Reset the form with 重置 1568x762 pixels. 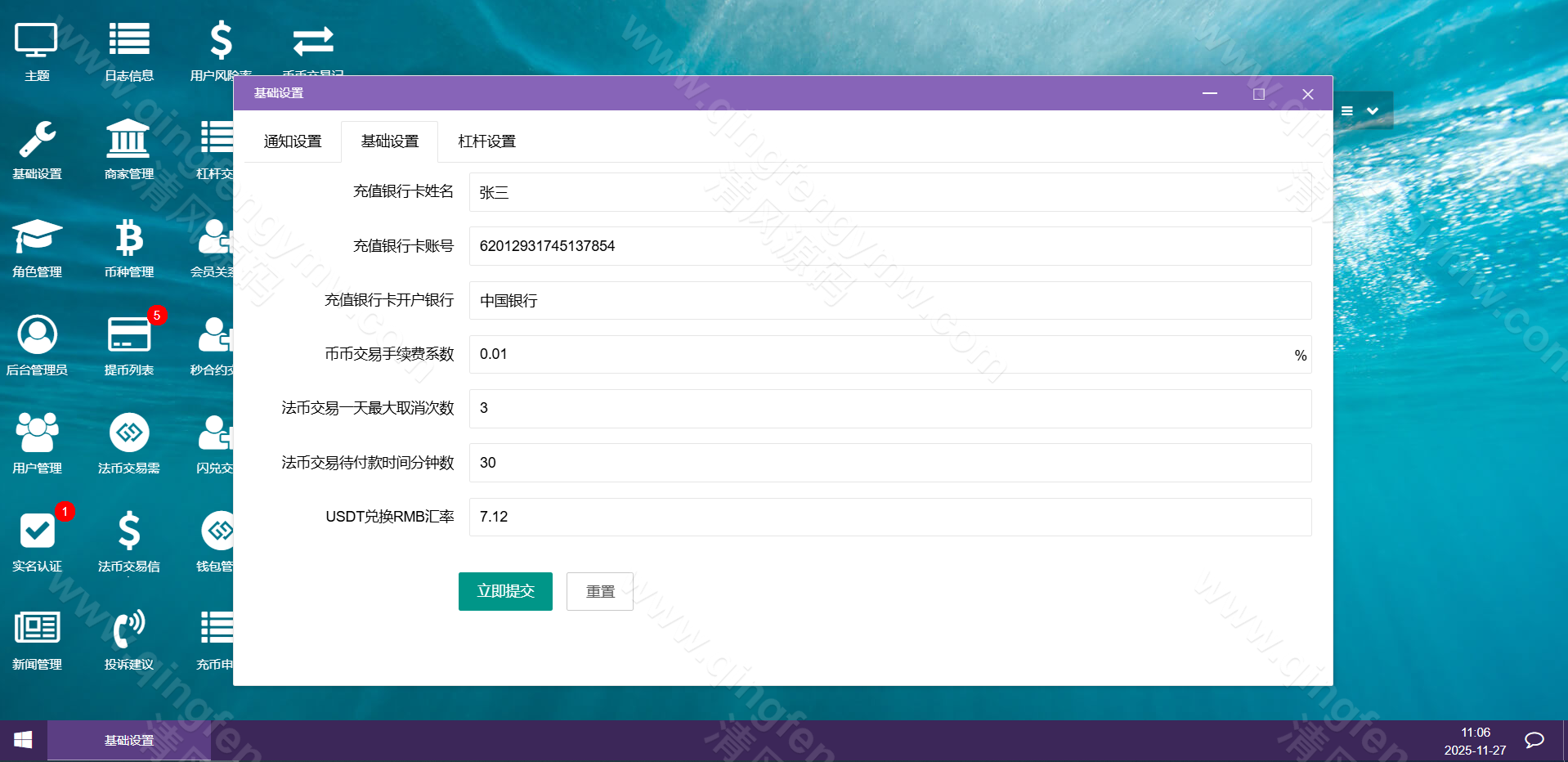point(599,591)
